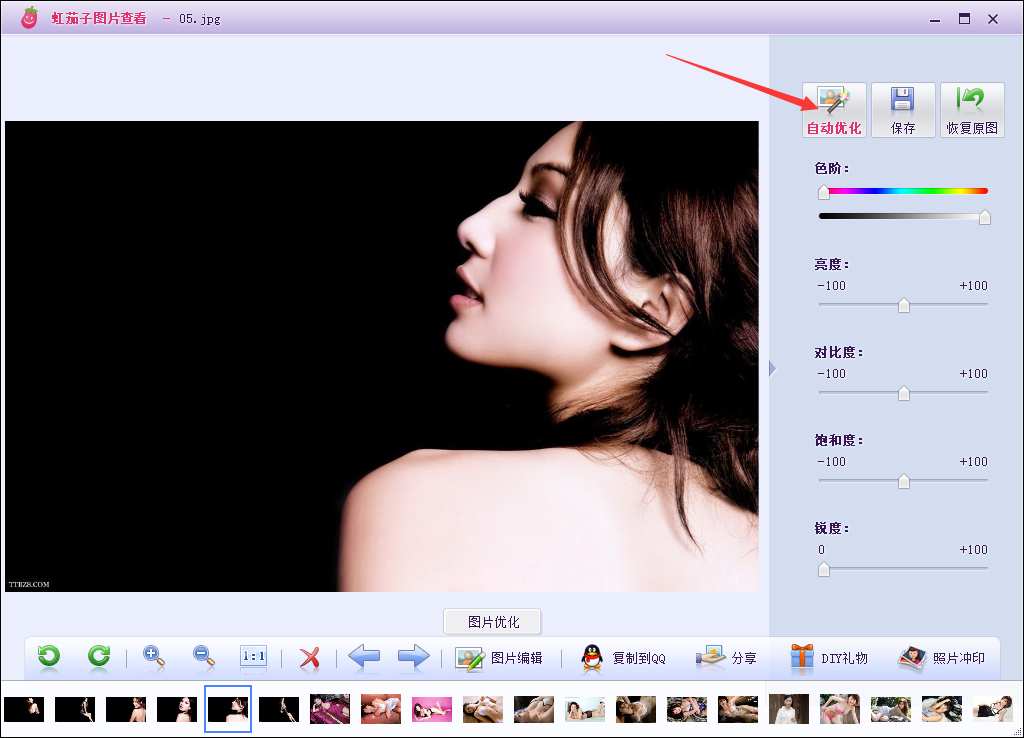Viewport: 1024px width, 738px height.
Task: Open DIY礼物 gift option
Action: coord(828,657)
